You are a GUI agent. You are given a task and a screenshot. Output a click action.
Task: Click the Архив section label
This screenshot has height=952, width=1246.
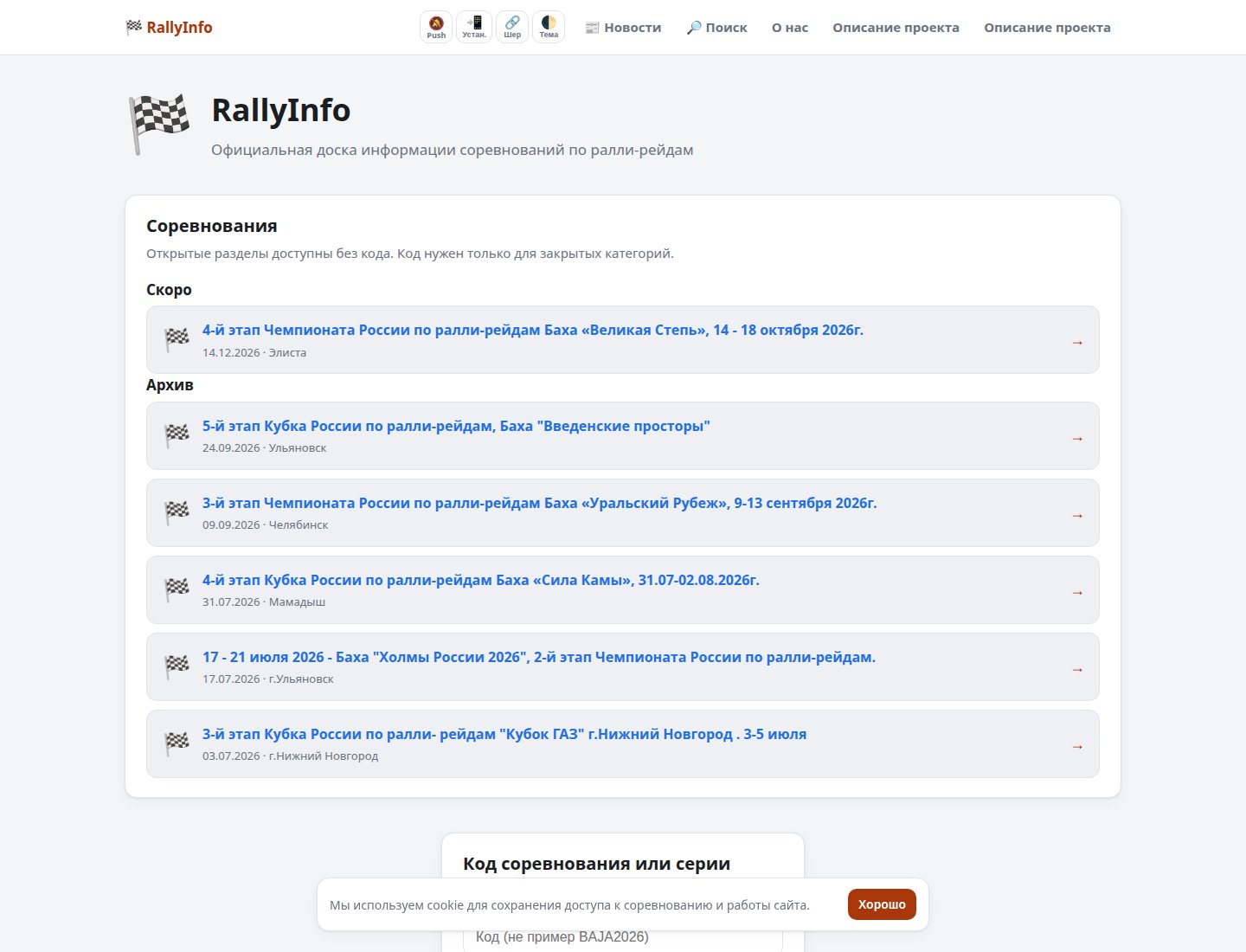click(170, 385)
